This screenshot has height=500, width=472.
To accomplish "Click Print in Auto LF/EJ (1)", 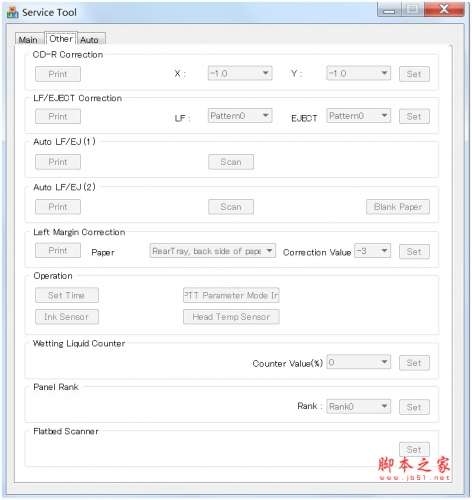I will tap(58, 162).
